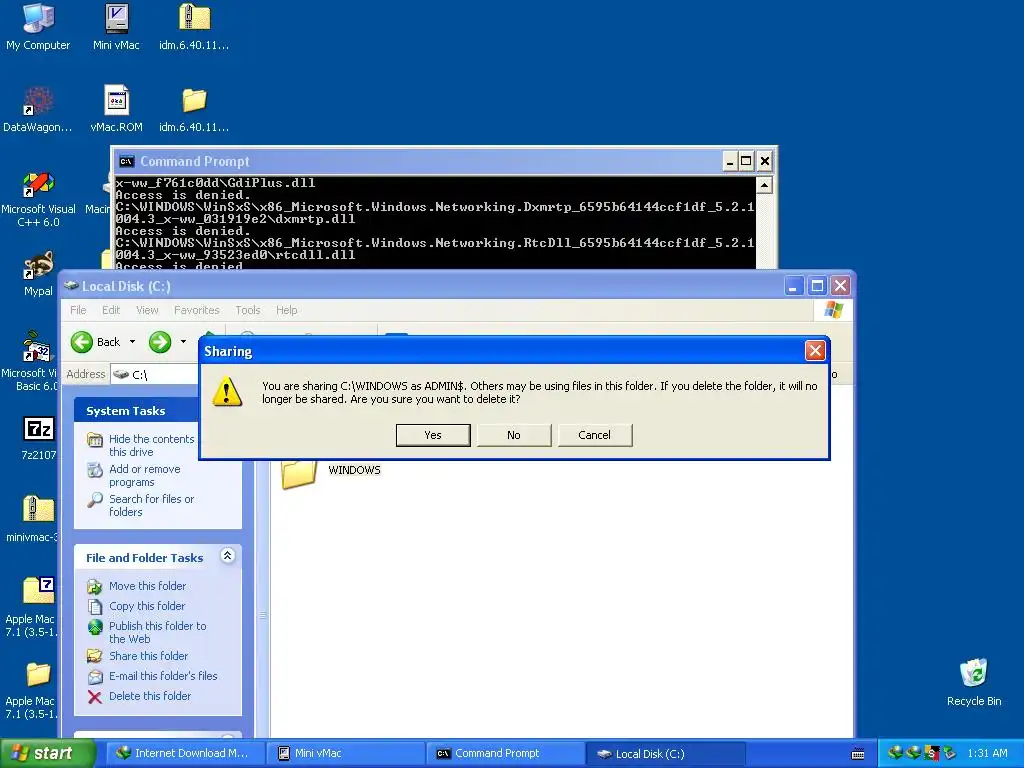
Task: Click the Copy this folder link
Action: point(147,606)
